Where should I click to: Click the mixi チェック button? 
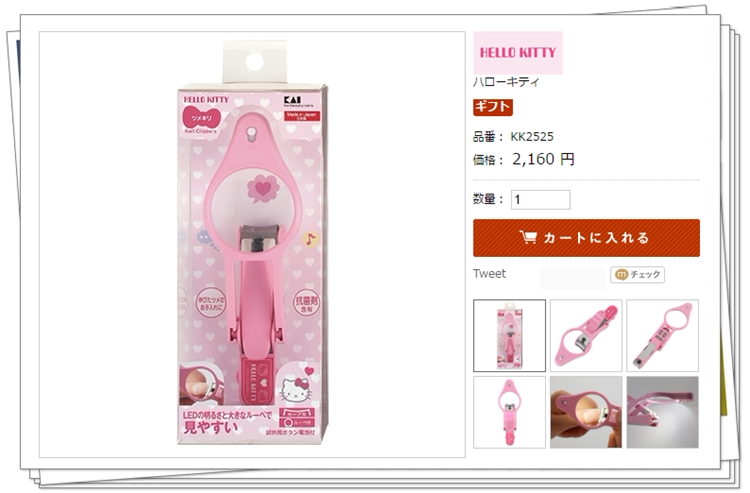[637, 274]
